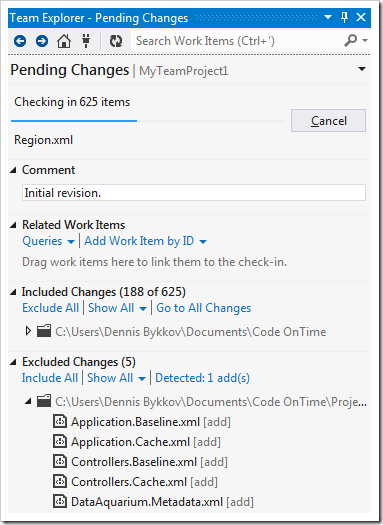The image size is (383, 525).
Task: Open Add Work Item by ID
Action: coord(145,241)
